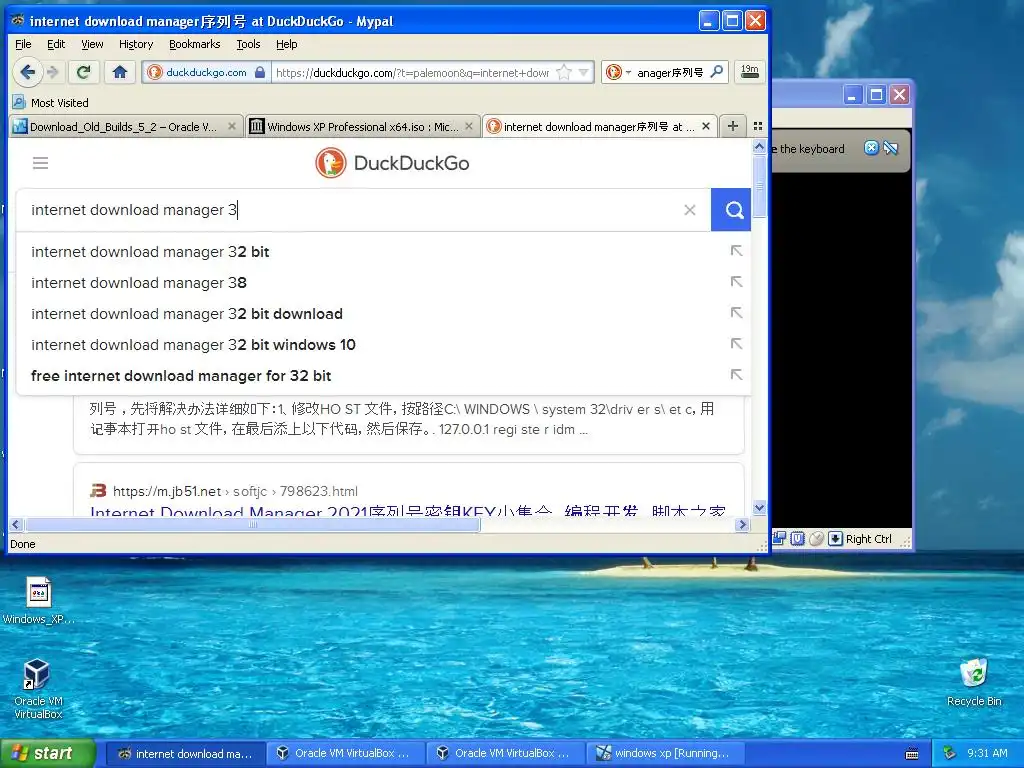1024x768 pixels.
Task: Switch to the Download_Old_Builds_5_2 tab
Action: (x=123, y=127)
